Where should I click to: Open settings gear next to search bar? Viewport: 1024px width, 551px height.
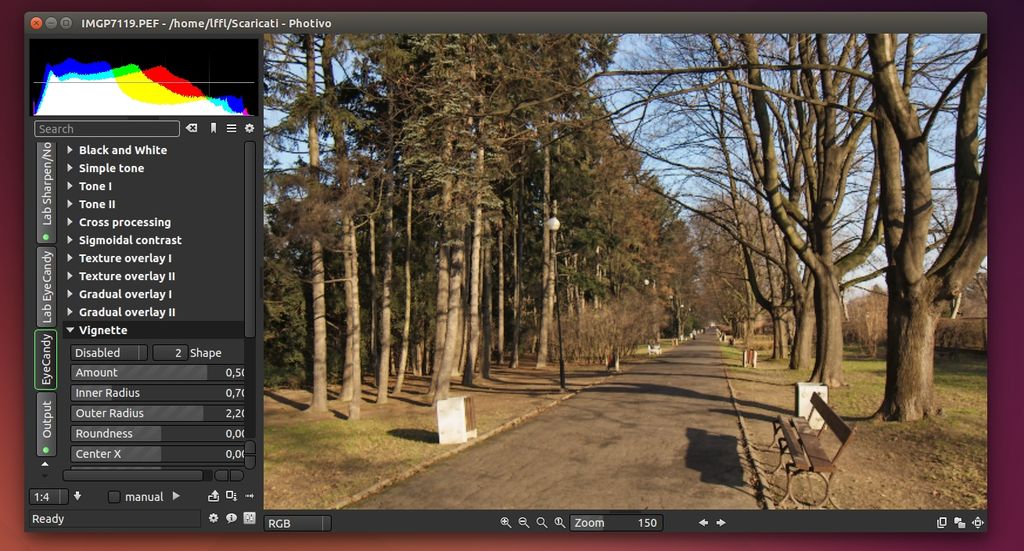(x=250, y=129)
